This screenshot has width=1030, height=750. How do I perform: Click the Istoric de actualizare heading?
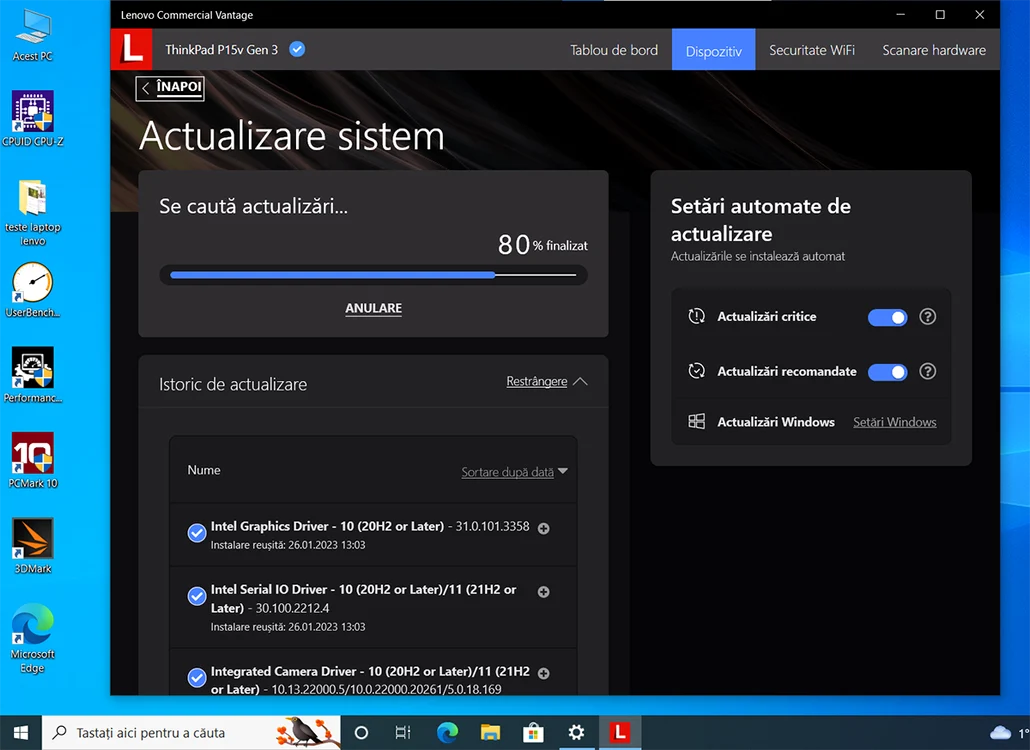coord(233,384)
